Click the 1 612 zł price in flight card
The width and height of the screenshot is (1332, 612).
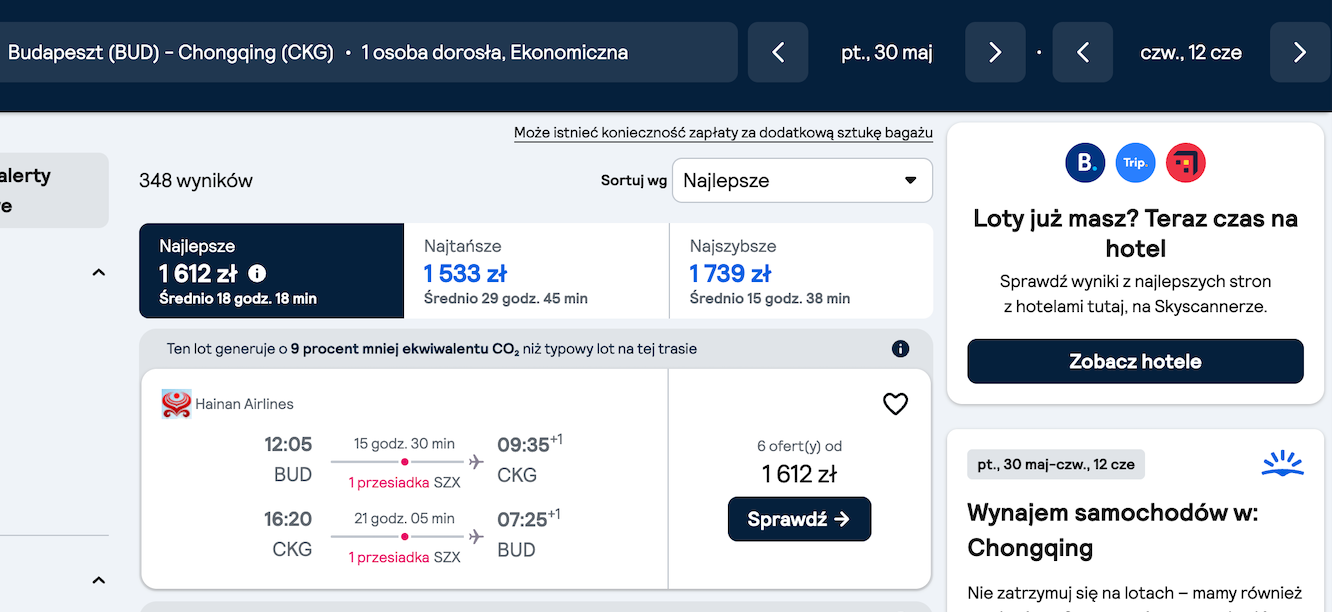tap(799, 474)
